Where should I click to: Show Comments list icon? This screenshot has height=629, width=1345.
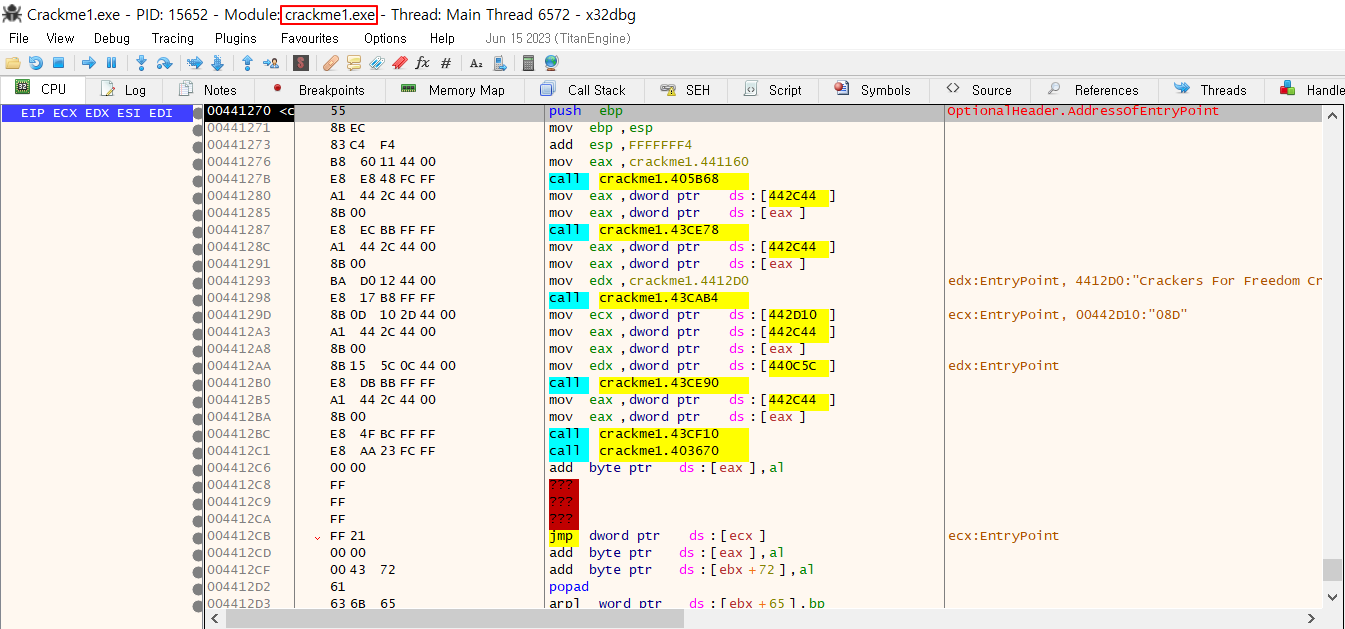pyautogui.click(x=354, y=63)
